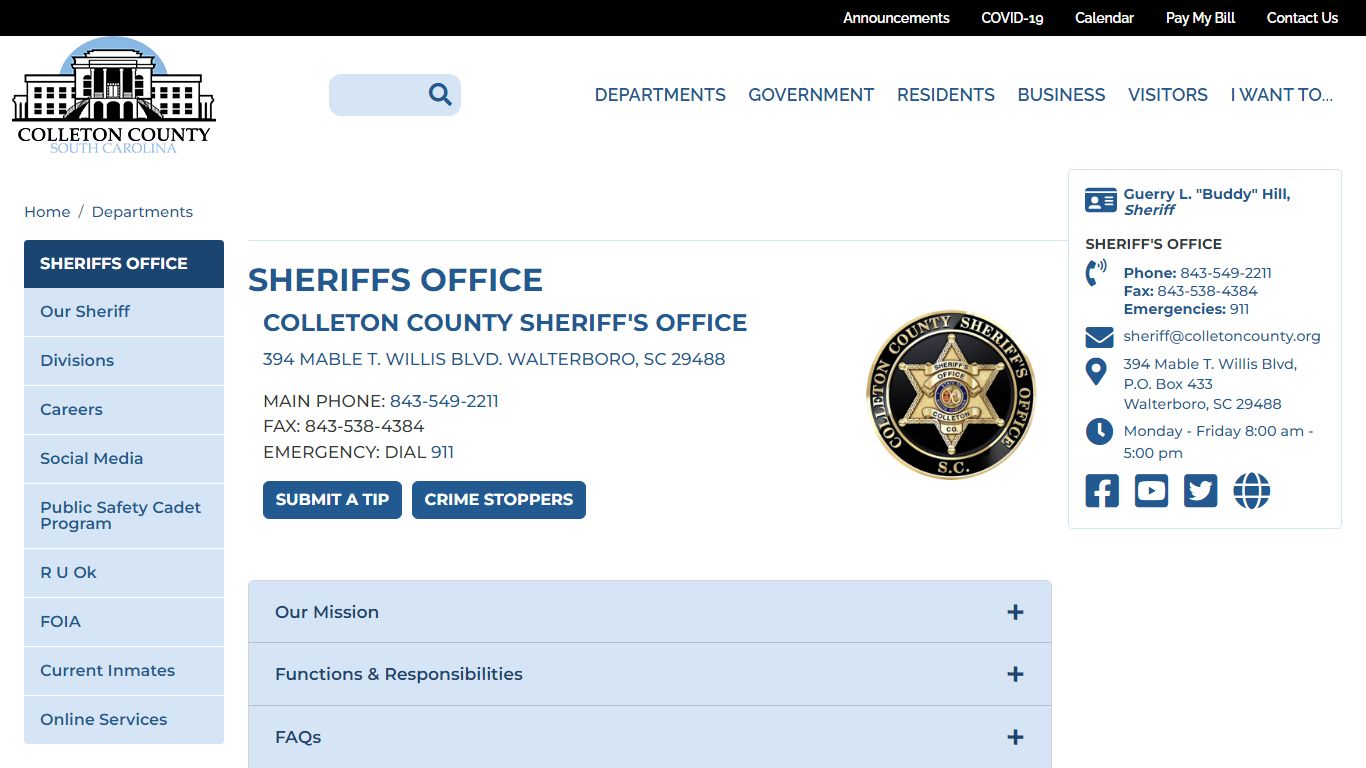This screenshot has width=1366, height=768.
Task: Open R U Ok in sidebar
Action: point(124,573)
